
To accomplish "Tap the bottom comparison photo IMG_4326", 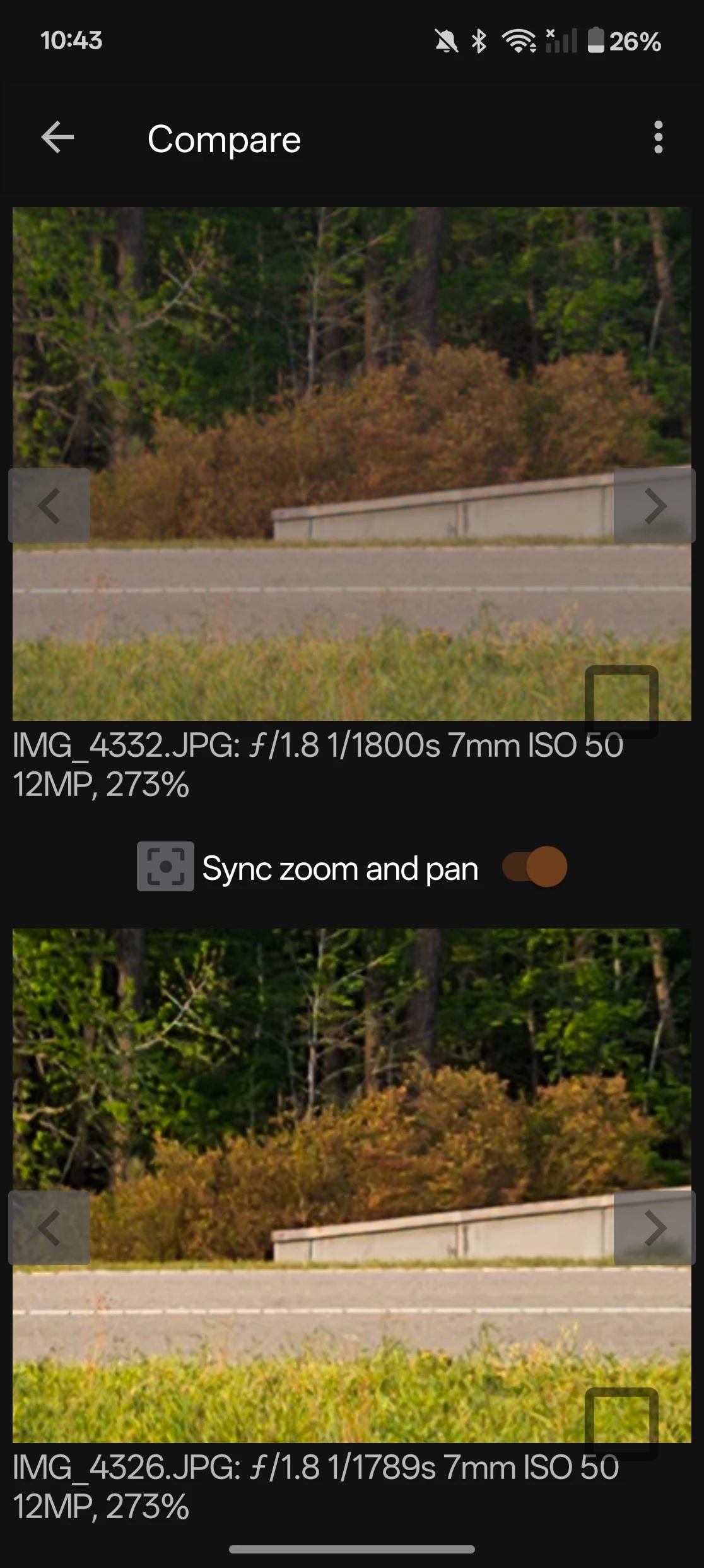I will click(352, 1185).
